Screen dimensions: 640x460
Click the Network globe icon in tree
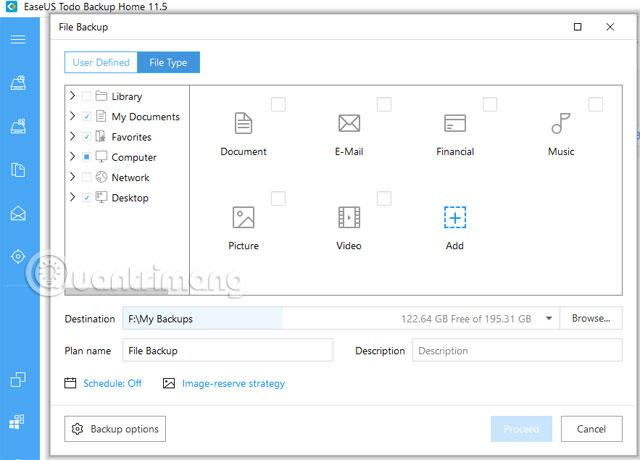point(101,177)
